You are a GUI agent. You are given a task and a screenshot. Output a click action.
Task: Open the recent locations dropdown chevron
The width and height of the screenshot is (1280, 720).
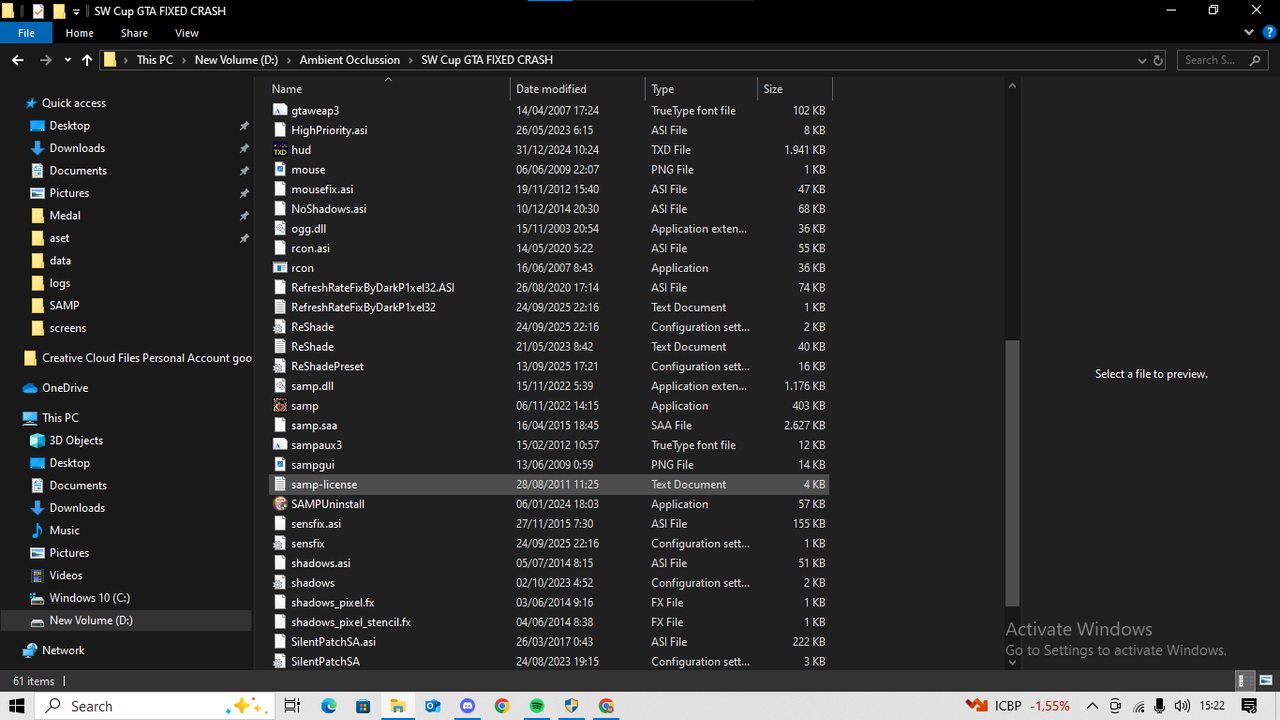point(68,60)
